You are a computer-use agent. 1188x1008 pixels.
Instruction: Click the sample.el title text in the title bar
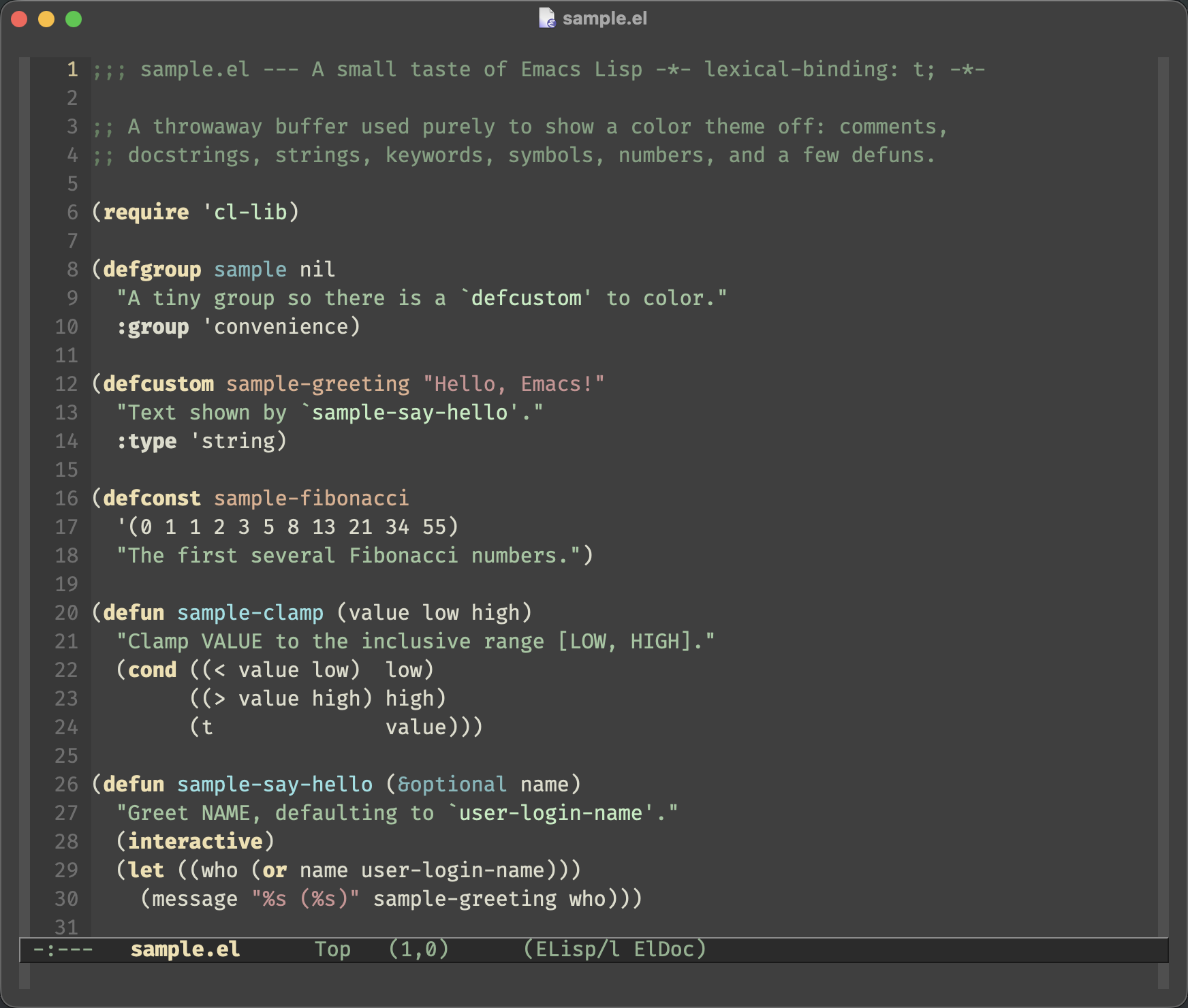pyautogui.click(x=605, y=18)
